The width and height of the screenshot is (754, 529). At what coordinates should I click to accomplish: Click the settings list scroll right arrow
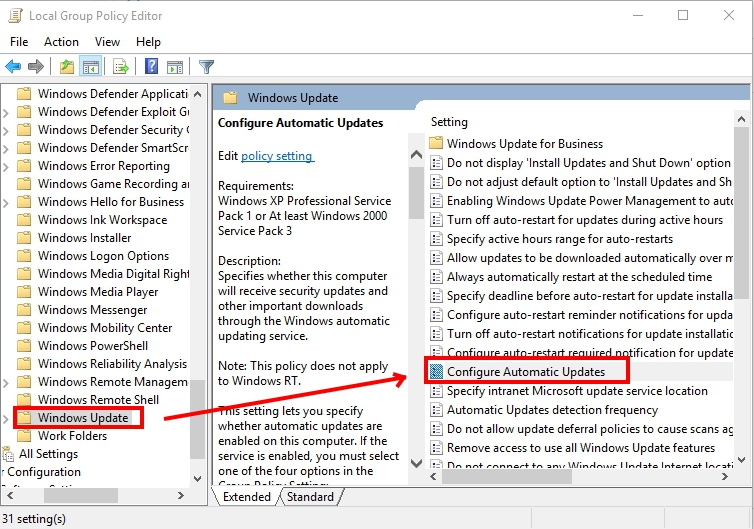pos(725,477)
